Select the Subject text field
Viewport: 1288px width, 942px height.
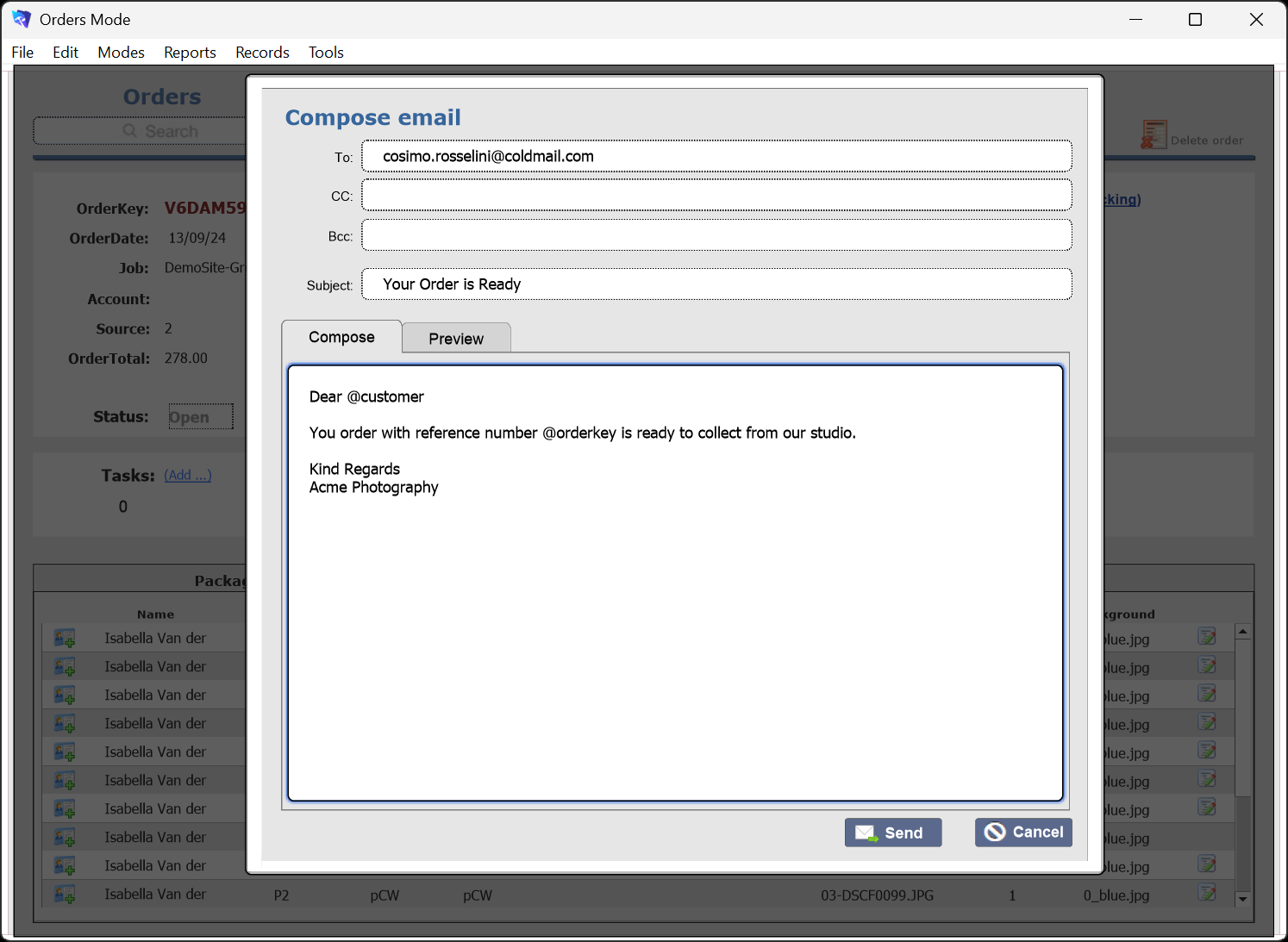716,284
